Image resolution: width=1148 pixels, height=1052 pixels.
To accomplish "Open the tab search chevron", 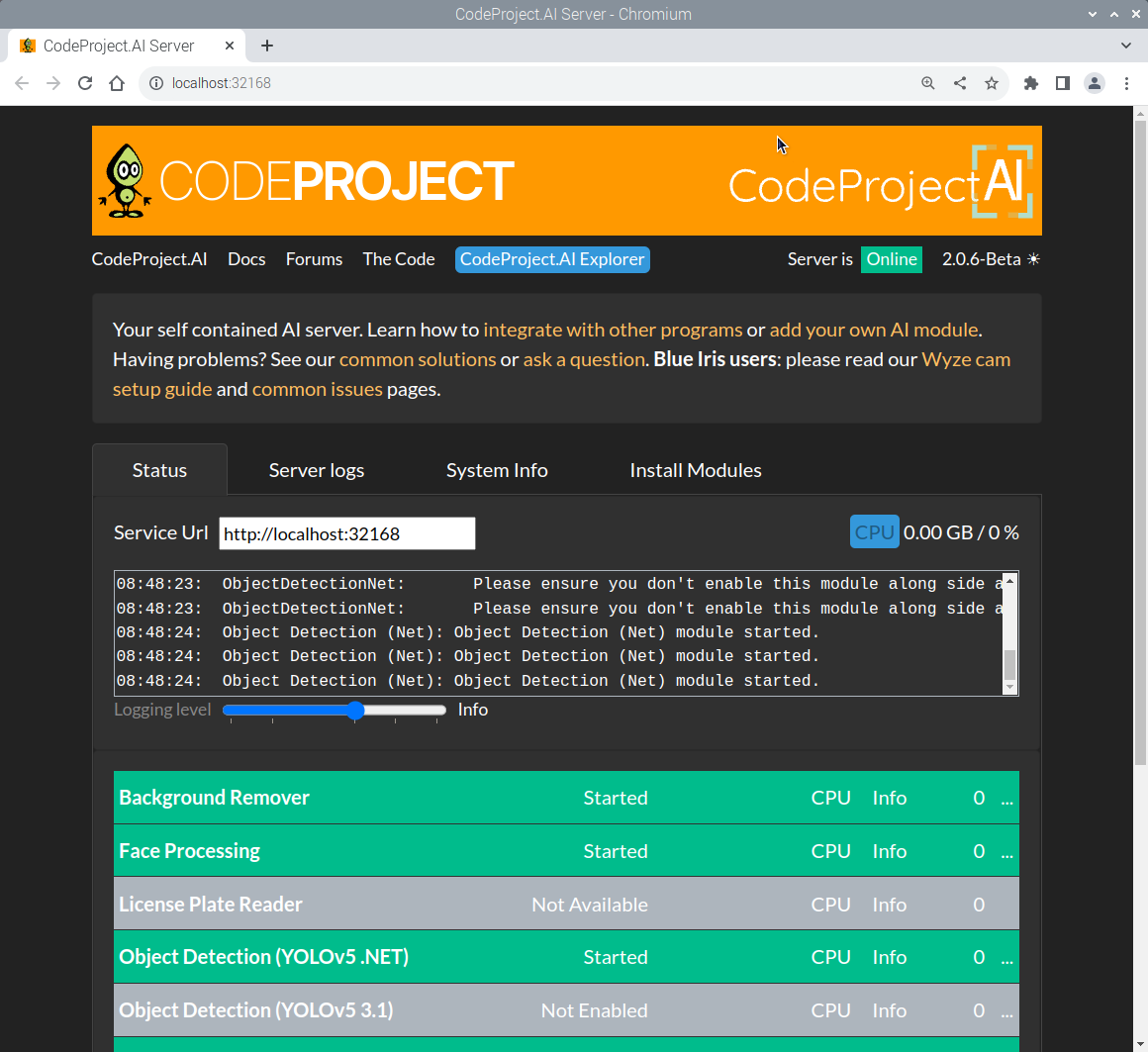I will pyautogui.click(x=1125, y=46).
